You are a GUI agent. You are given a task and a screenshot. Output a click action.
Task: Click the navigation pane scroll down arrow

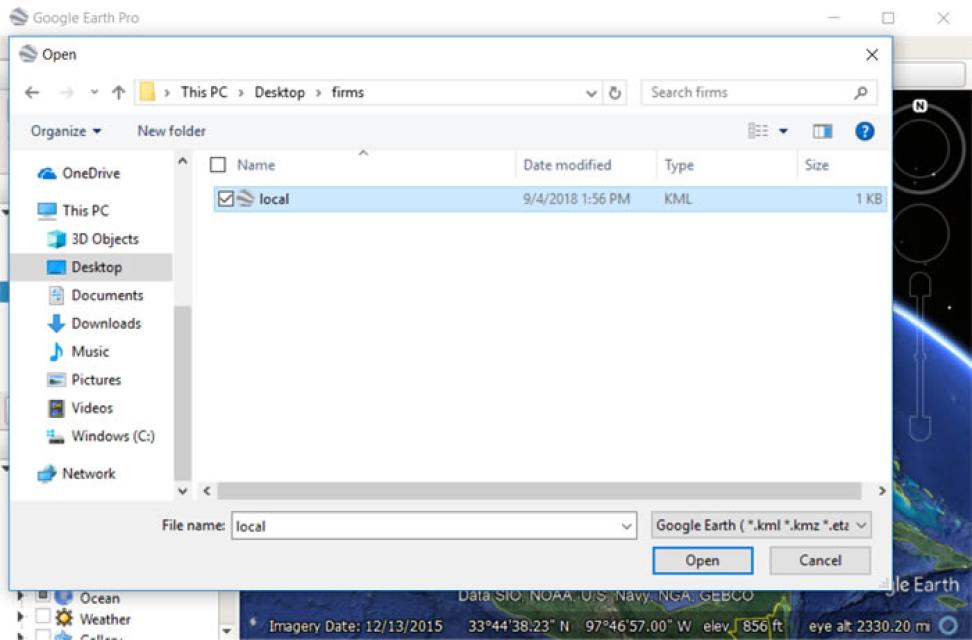pos(183,491)
